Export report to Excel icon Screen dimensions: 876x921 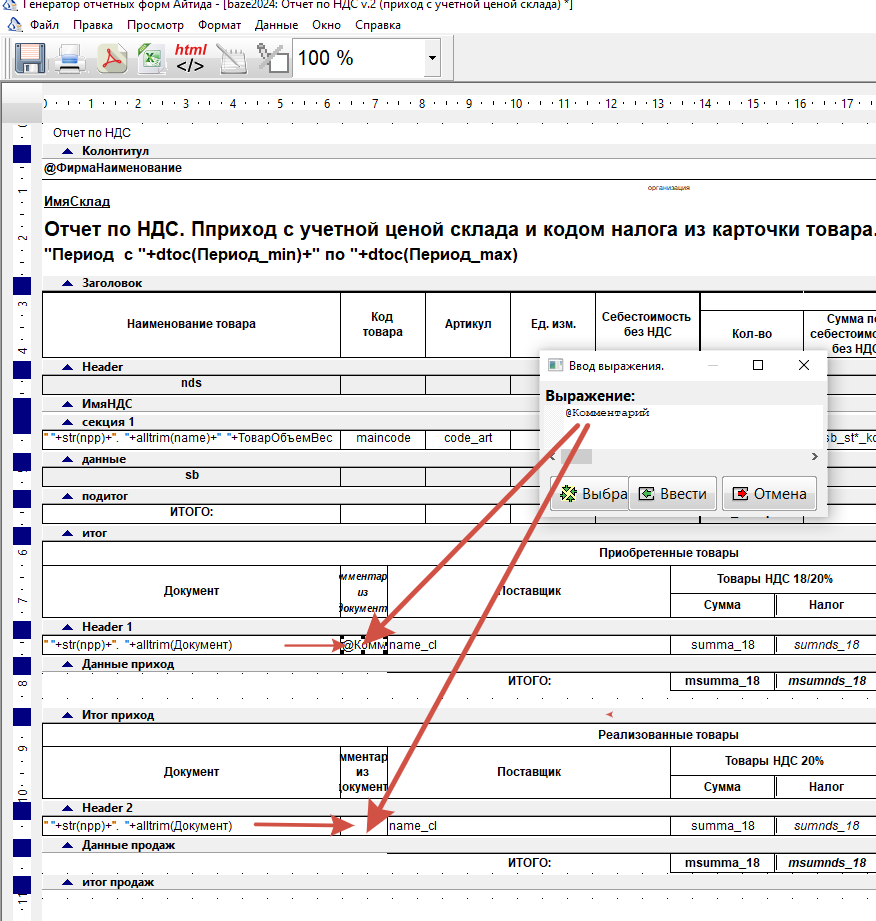tap(152, 58)
